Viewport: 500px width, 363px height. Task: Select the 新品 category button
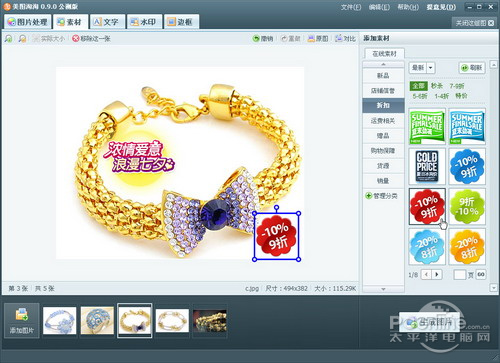383,76
